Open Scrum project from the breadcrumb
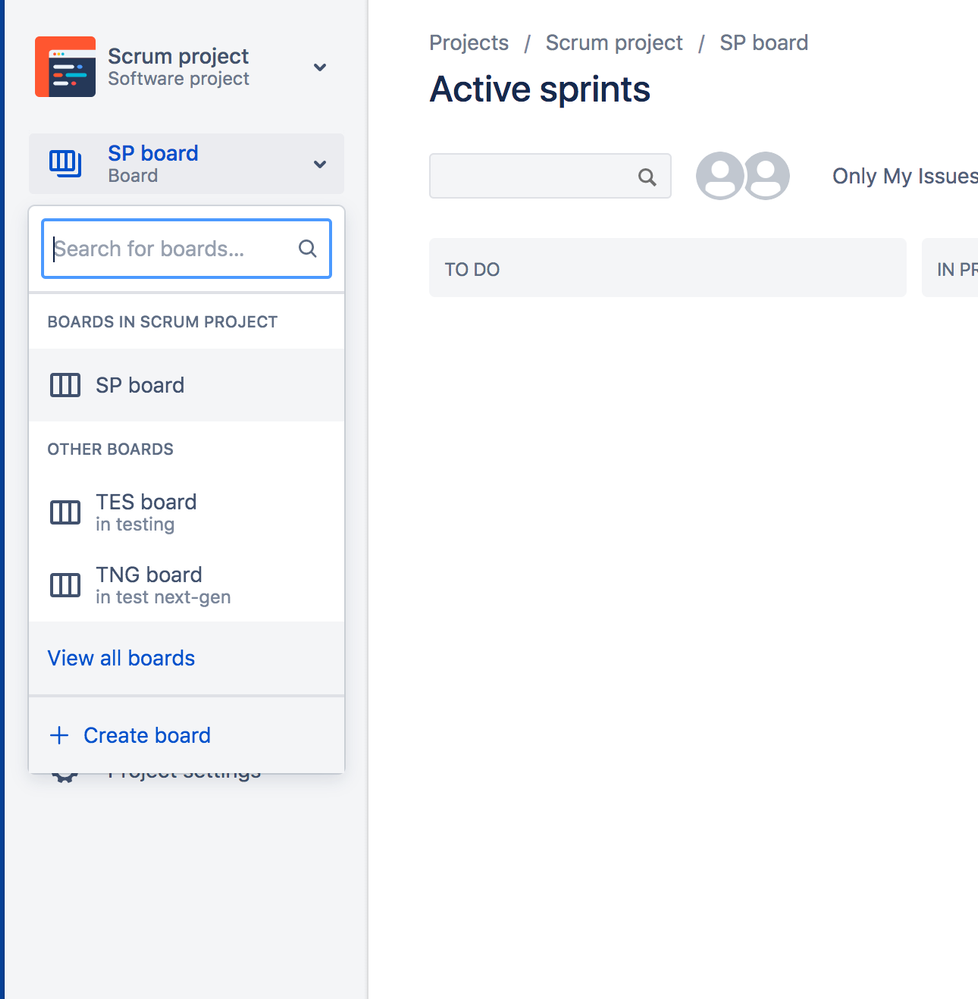This screenshot has width=978, height=999. (613, 42)
